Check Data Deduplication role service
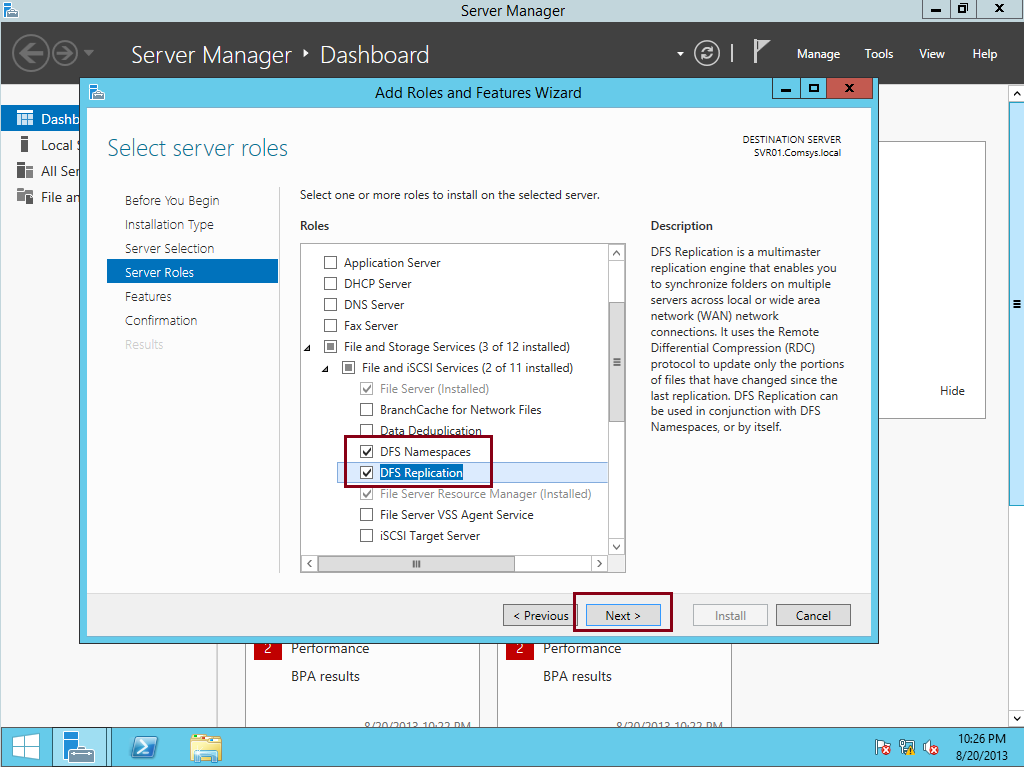The width and height of the screenshot is (1024, 767). pyautogui.click(x=366, y=430)
